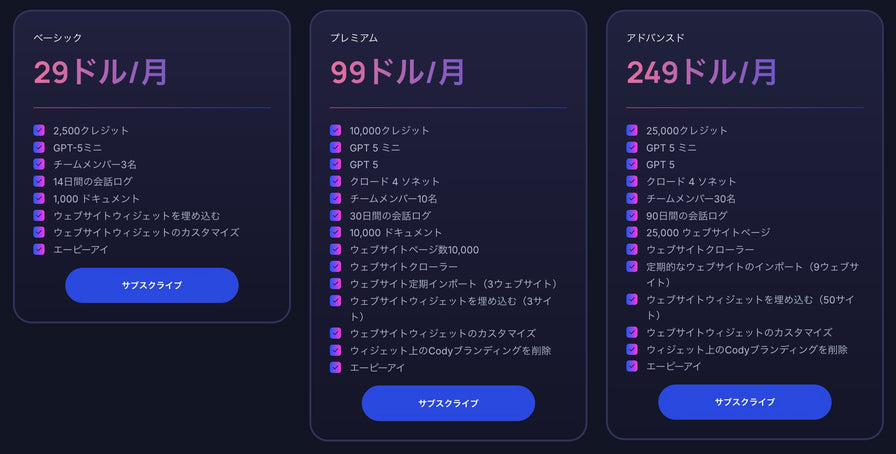
Task: Click checkmark icon beside 25,000クレジット
Action: coord(632,130)
